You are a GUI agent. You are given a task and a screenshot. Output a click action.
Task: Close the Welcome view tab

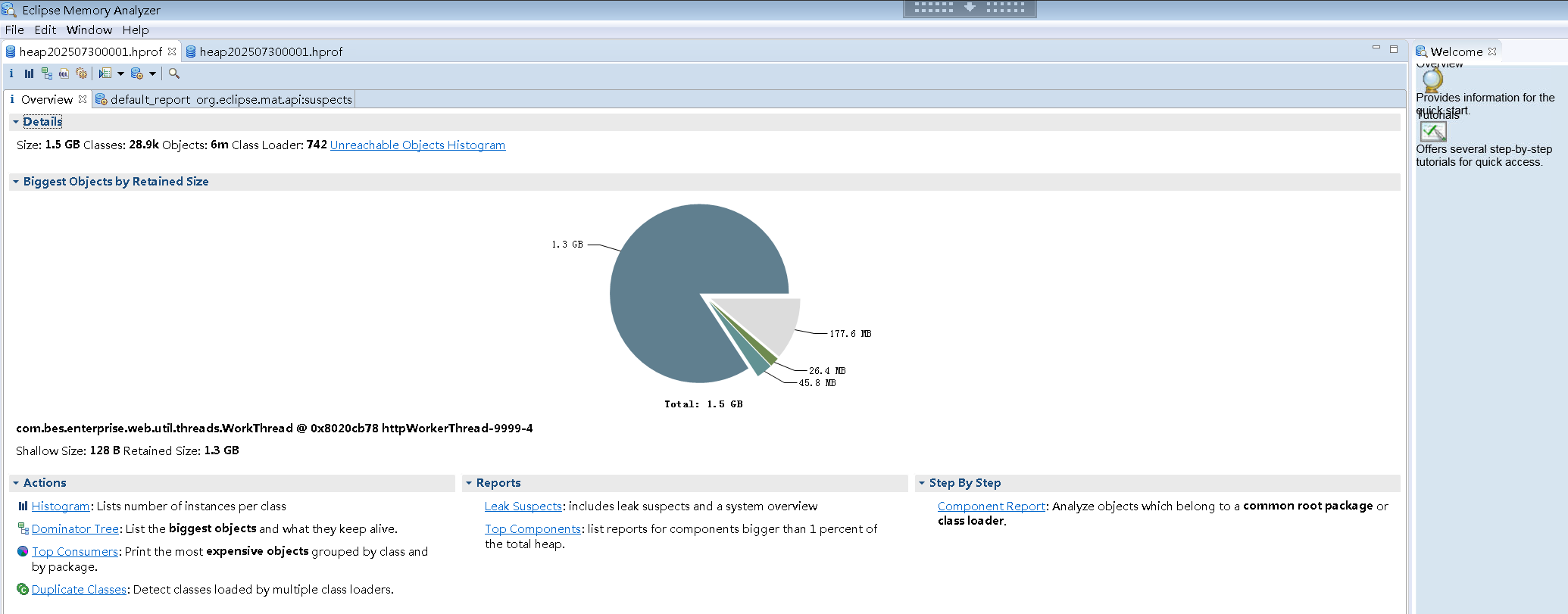tap(1492, 51)
